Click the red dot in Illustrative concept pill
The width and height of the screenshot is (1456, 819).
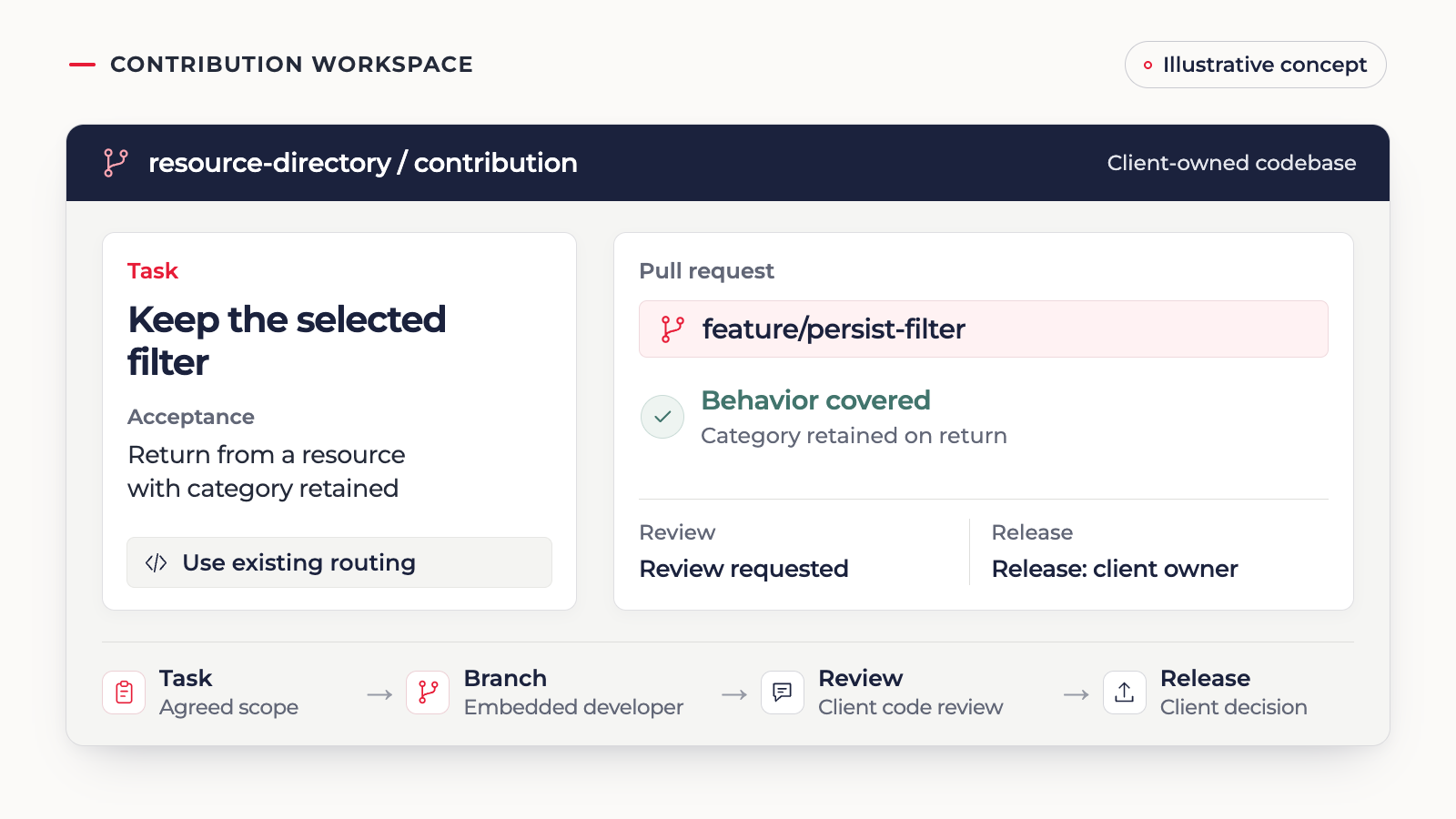1148,66
